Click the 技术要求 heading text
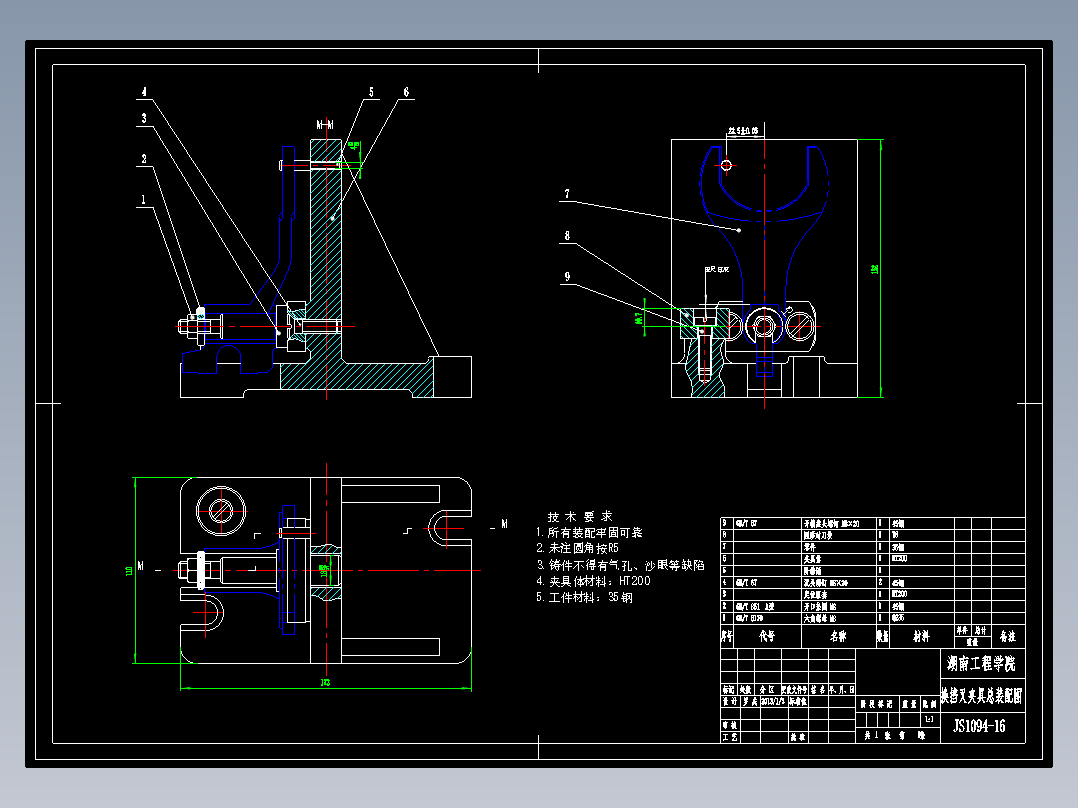This screenshot has width=1078, height=808. [580, 516]
